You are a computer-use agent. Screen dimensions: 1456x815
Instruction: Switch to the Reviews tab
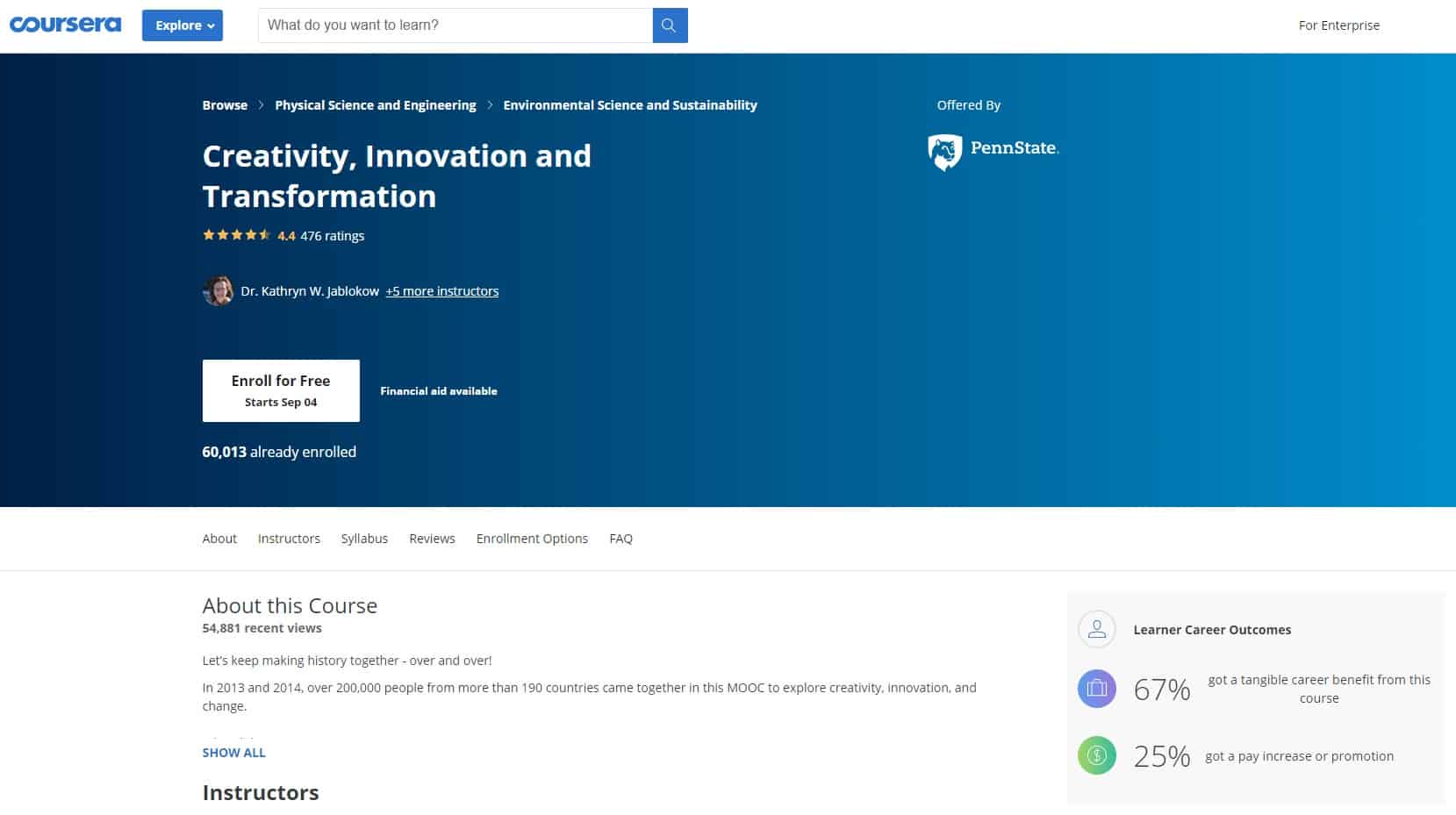coord(432,539)
